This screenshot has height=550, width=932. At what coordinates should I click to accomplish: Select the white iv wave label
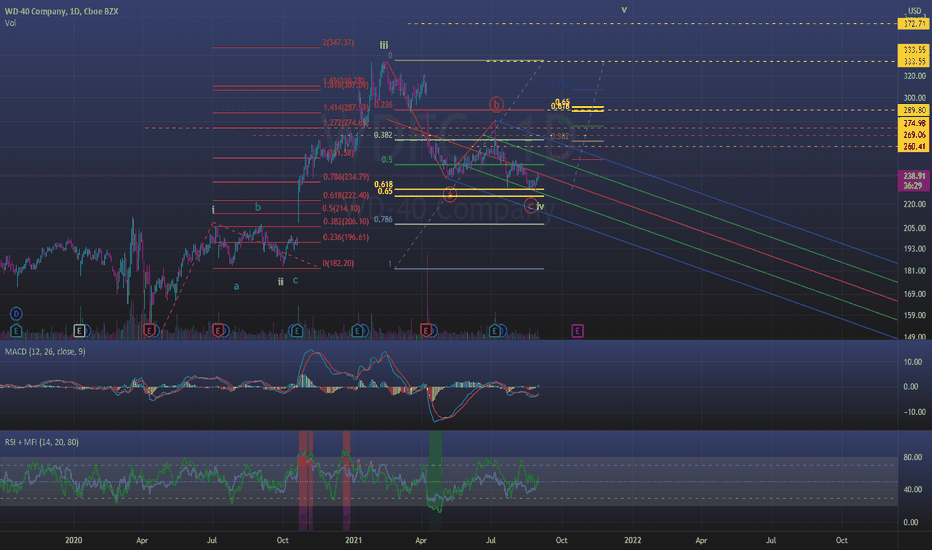[x=540, y=206]
